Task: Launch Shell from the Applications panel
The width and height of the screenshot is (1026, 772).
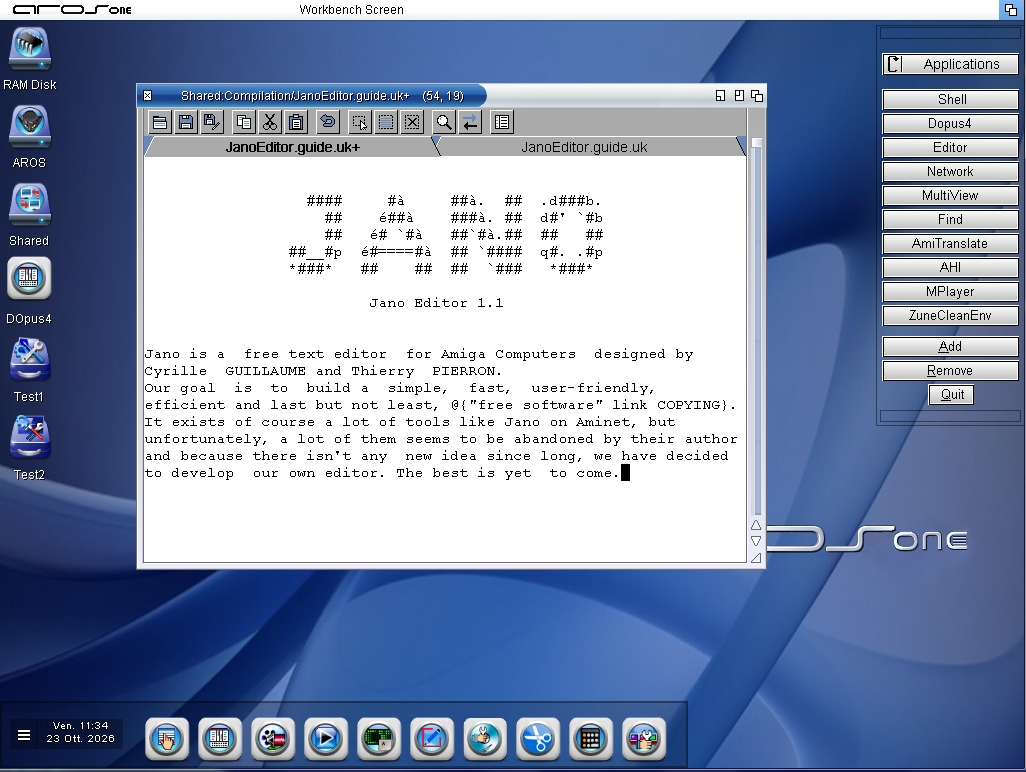Action: click(x=950, y=99)
